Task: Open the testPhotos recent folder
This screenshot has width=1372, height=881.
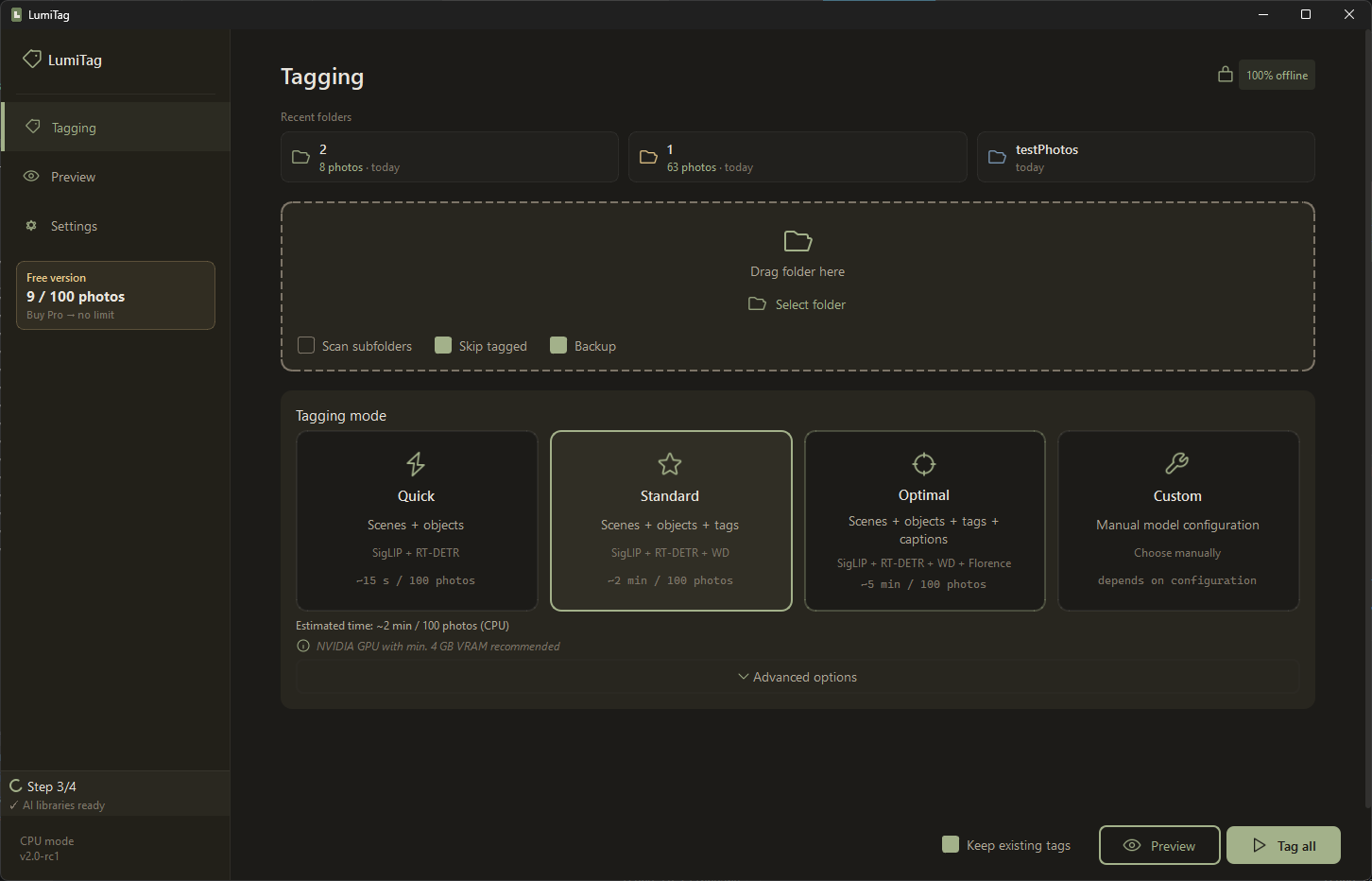Action: (1146, 157)
